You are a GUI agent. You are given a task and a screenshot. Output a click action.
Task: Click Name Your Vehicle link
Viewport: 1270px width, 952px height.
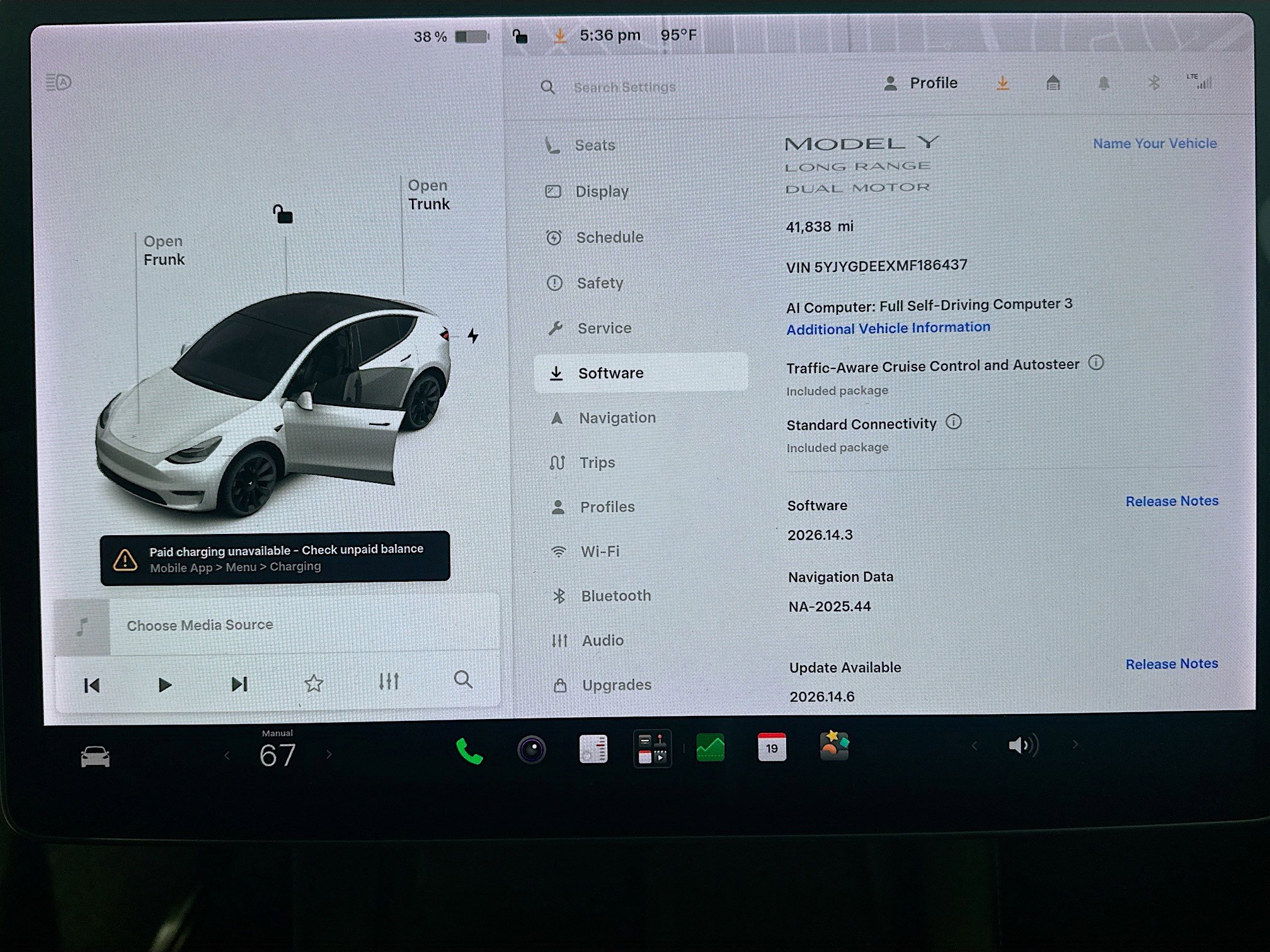coord(1155,144)
